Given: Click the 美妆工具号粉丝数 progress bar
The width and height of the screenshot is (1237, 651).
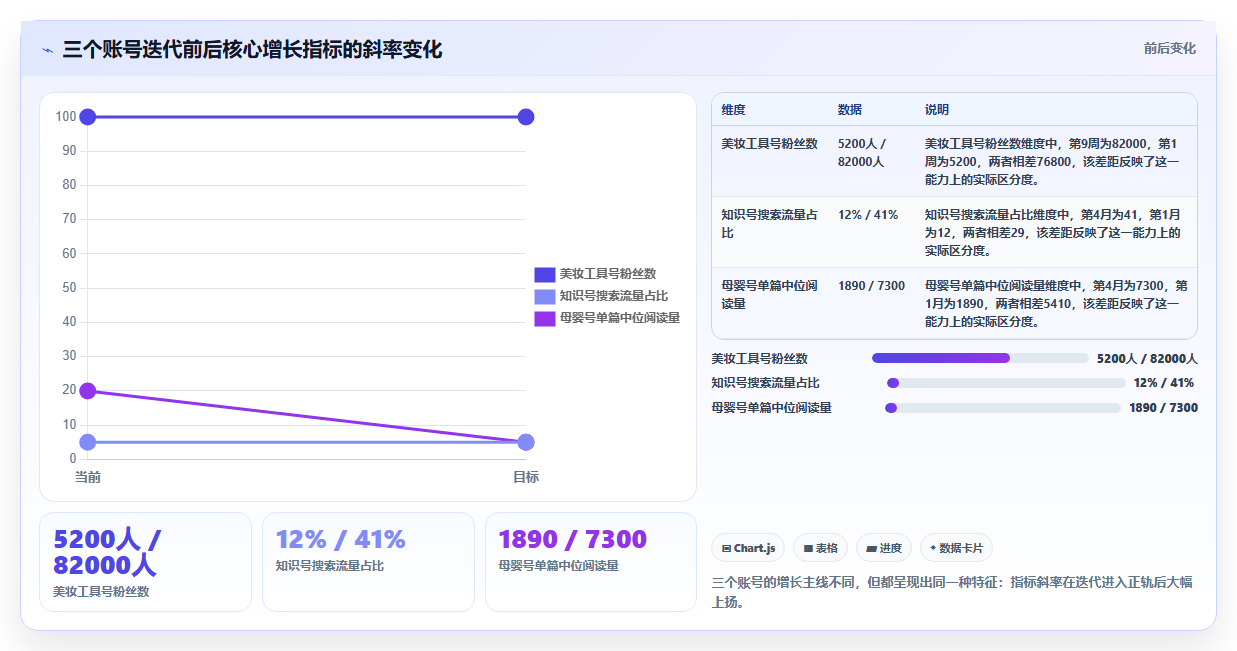Looking at the screenshot, I should (980, 358).
